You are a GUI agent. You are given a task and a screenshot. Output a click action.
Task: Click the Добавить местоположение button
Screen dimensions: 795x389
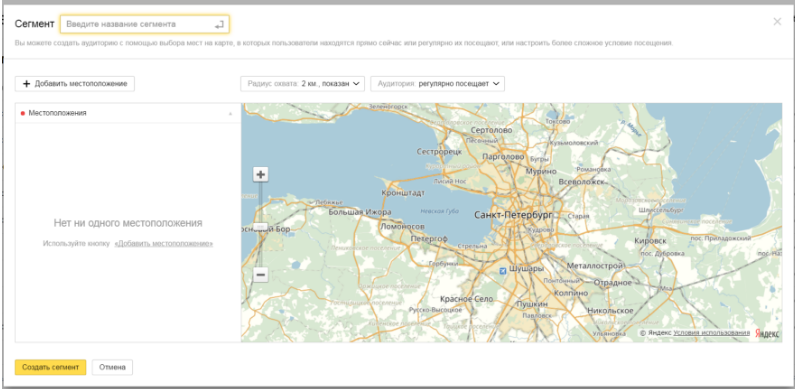click(75, 84)
